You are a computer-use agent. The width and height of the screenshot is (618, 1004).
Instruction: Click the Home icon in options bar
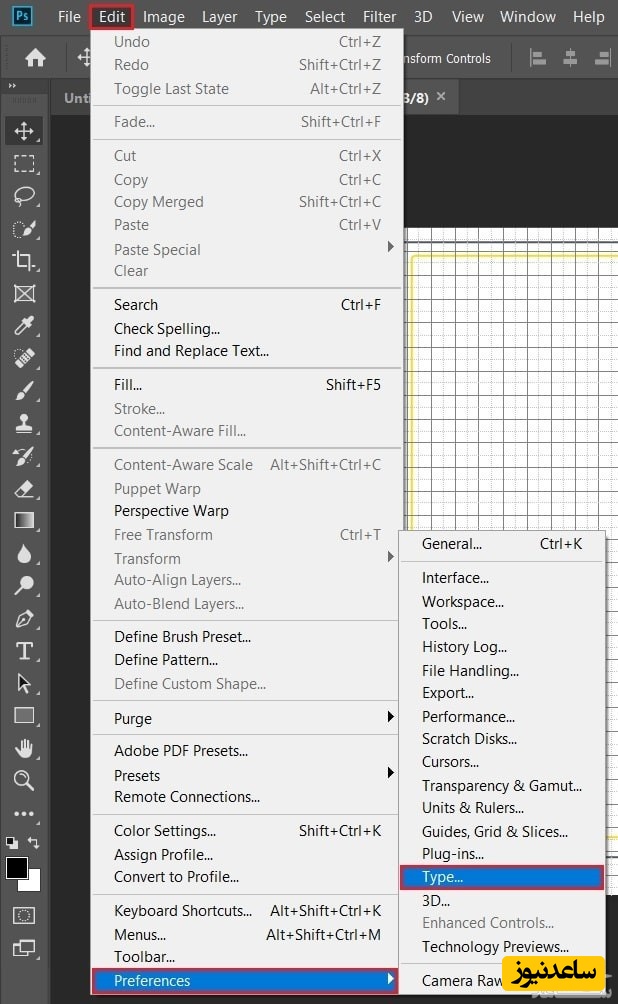[35, 58]
